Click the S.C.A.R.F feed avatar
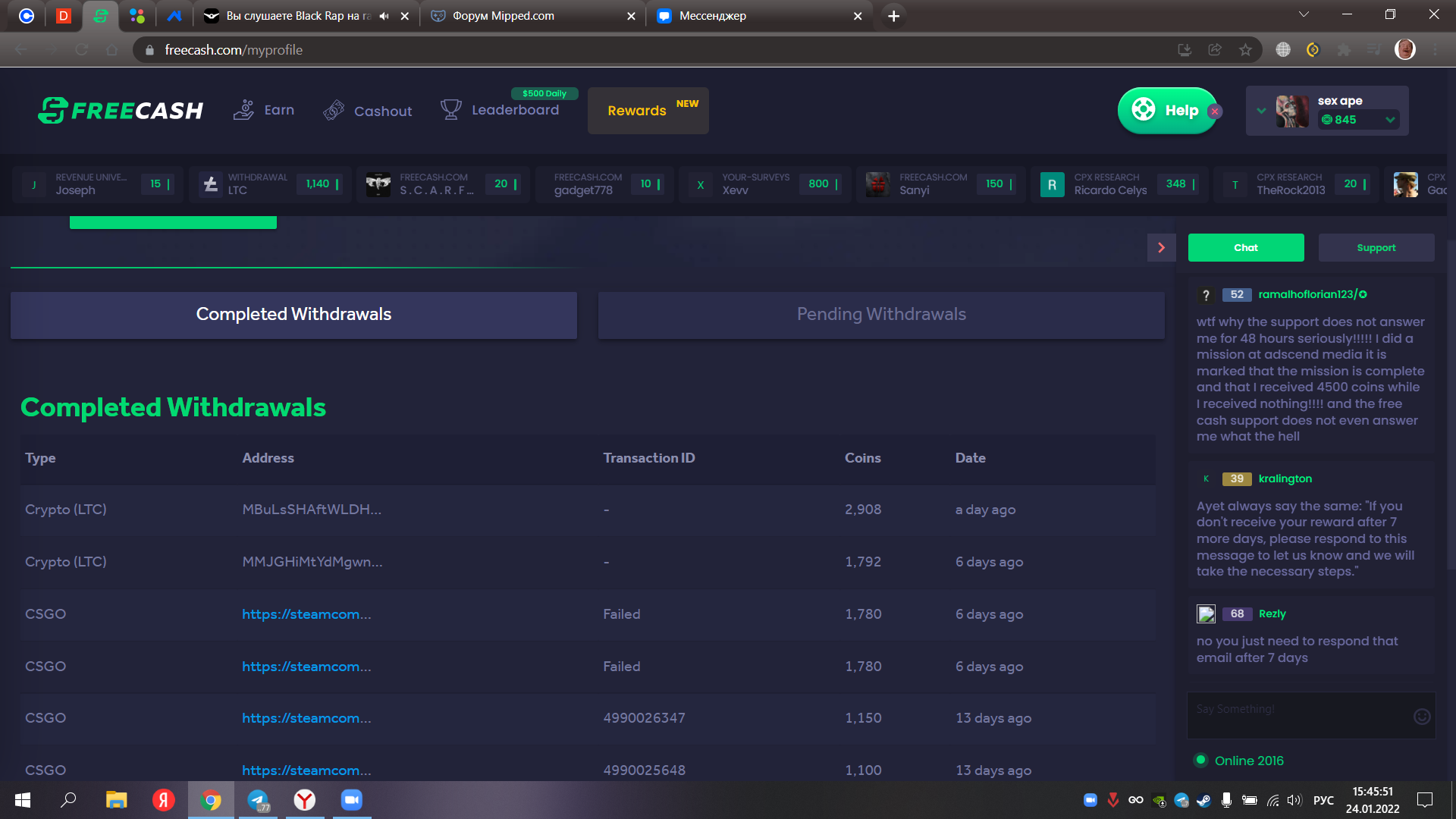 (378, 184)
